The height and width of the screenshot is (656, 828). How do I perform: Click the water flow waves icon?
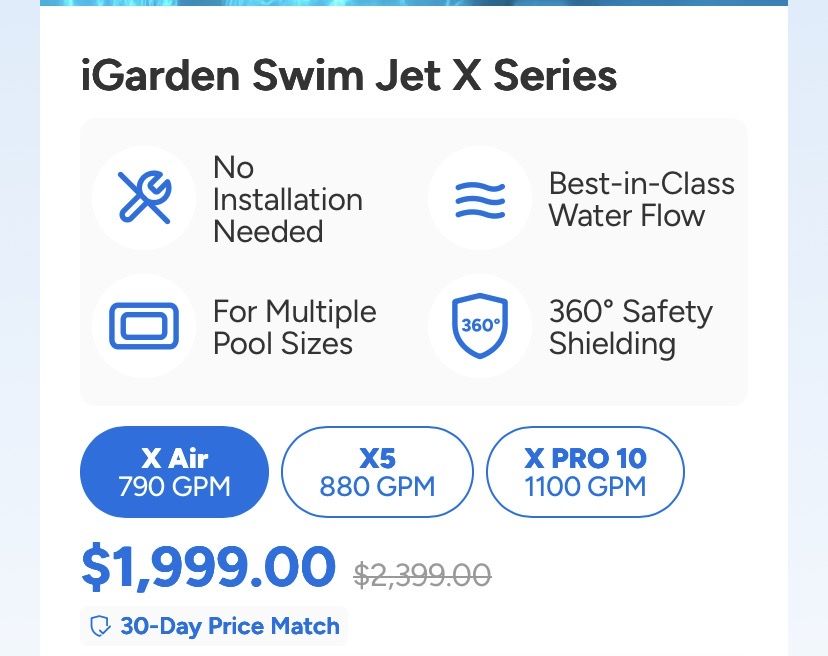480,200
